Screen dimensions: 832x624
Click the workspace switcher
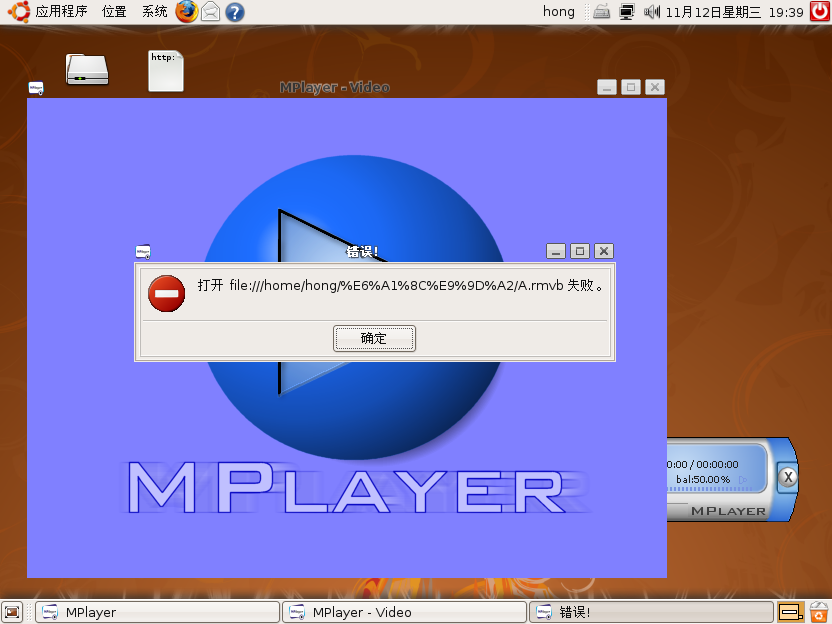(791, 612)
